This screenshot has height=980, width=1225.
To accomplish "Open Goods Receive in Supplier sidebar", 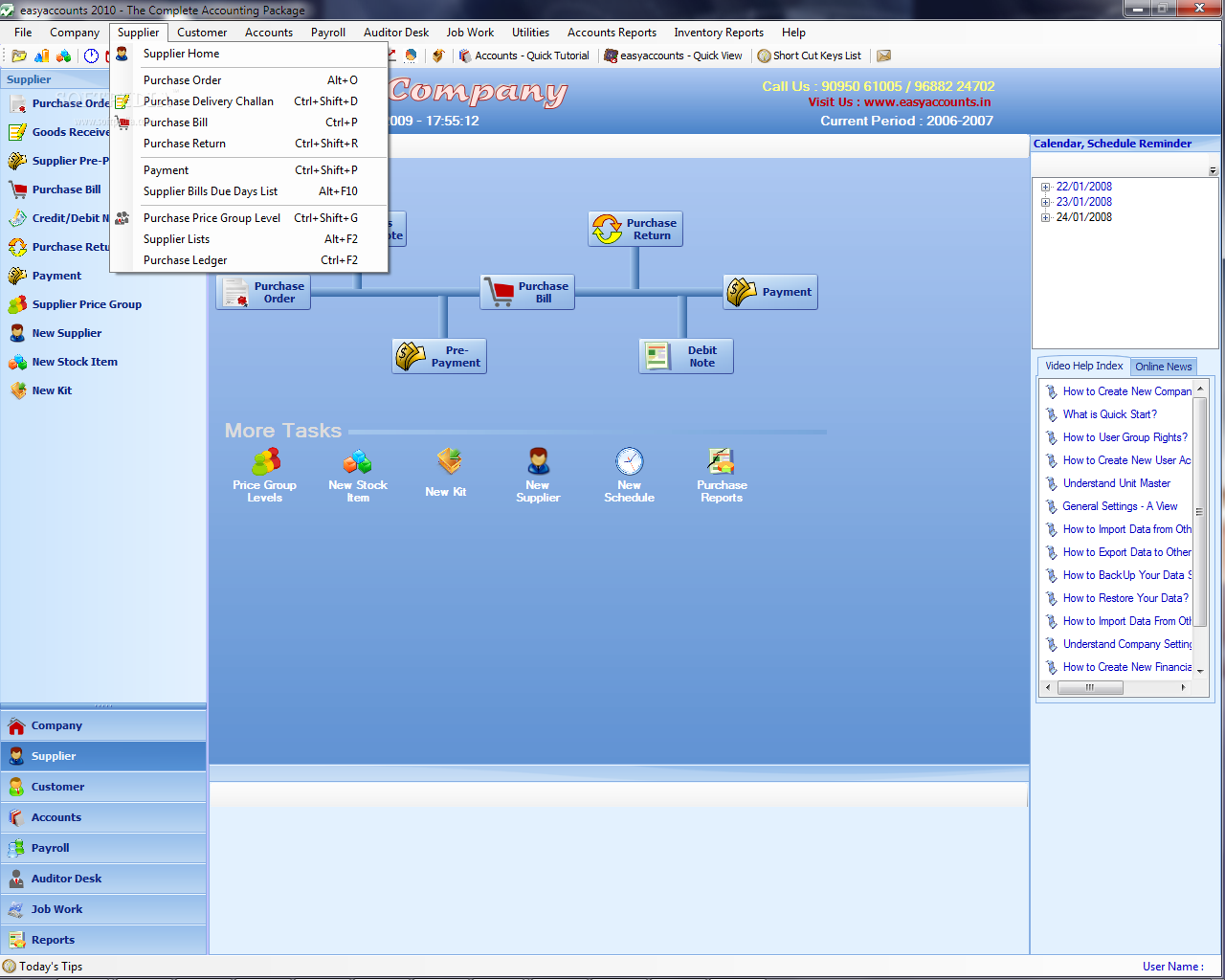I will tap(57, 132).
